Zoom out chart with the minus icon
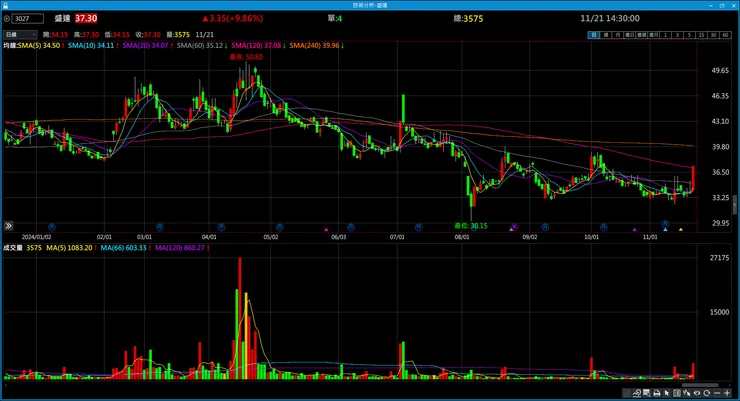 click(717, 393)
